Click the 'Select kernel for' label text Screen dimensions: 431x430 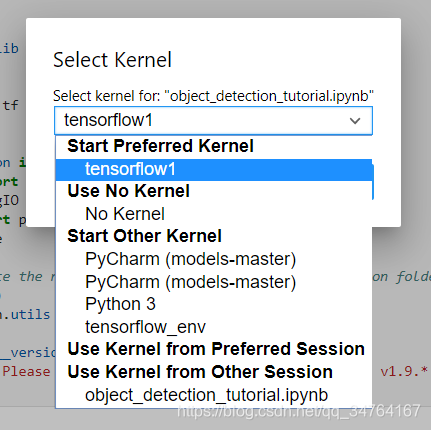point(213,96)
